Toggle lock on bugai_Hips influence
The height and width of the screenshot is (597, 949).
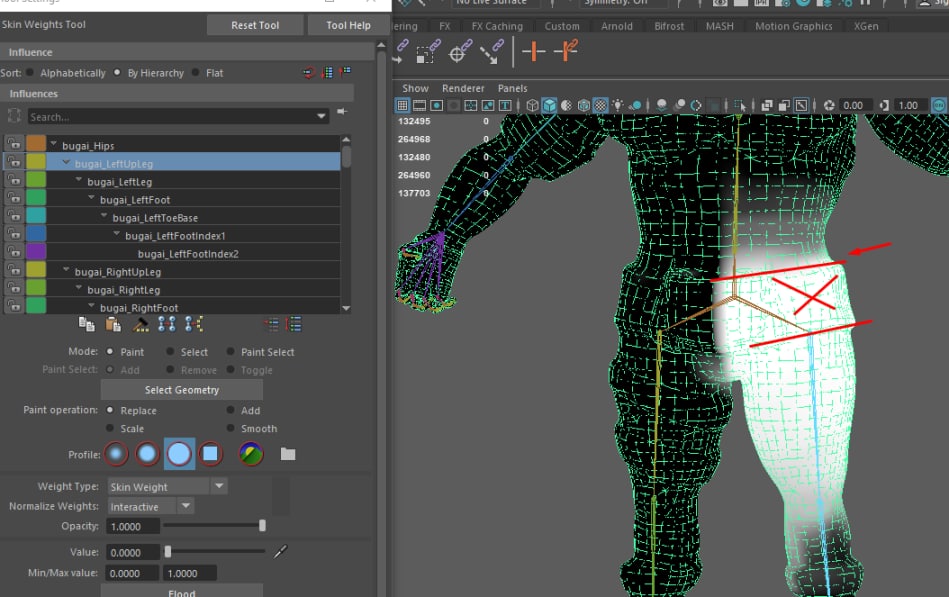pyautogui.click(x=13, y=144)
